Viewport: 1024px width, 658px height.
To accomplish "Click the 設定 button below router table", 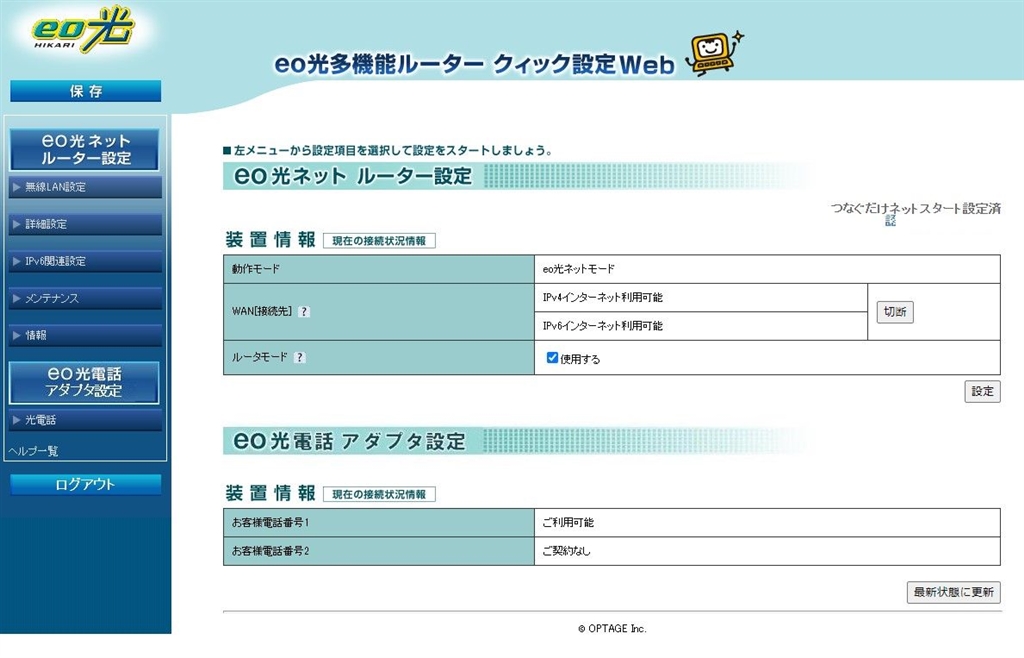I will coord(982,392).
